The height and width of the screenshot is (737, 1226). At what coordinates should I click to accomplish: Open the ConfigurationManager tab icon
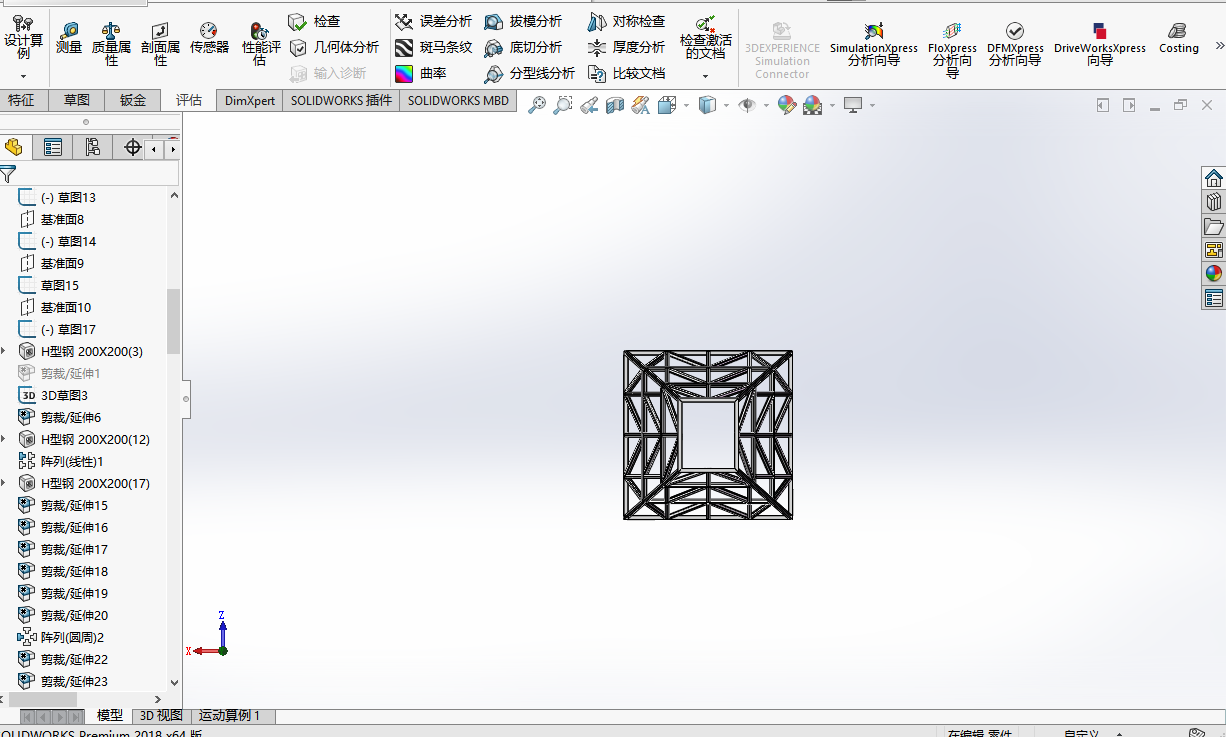click(x=92, y=148)
